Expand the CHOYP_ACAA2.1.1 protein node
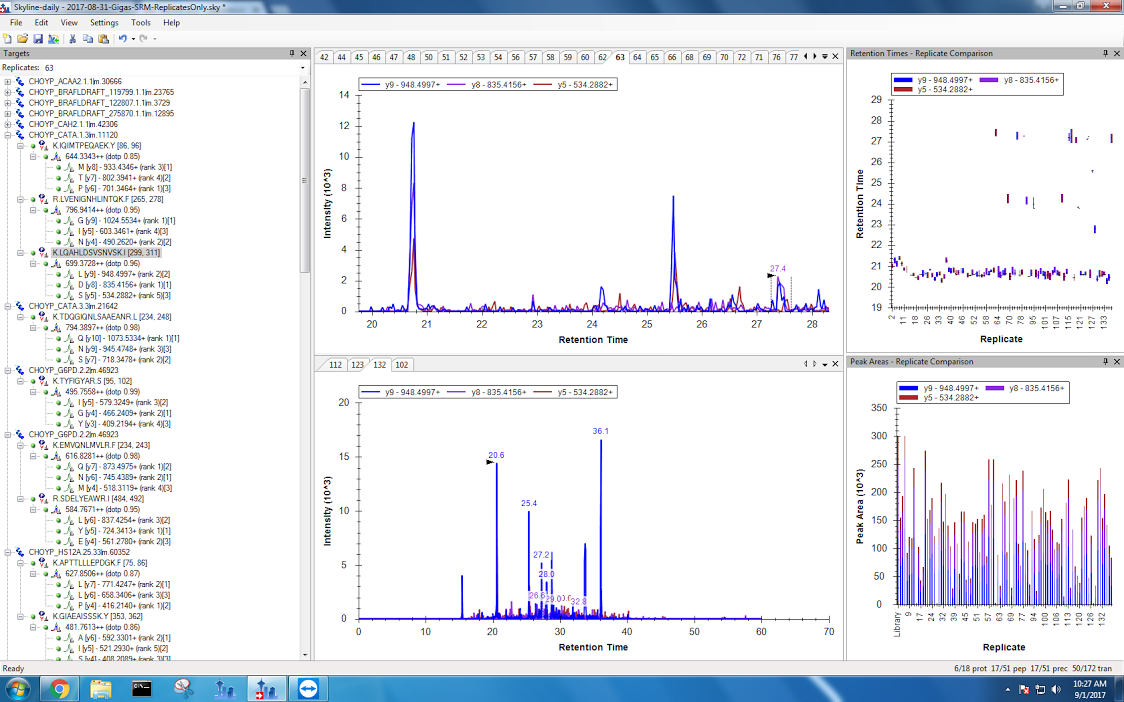Screen dimensions: 1124x702 (x=8, y=81)
